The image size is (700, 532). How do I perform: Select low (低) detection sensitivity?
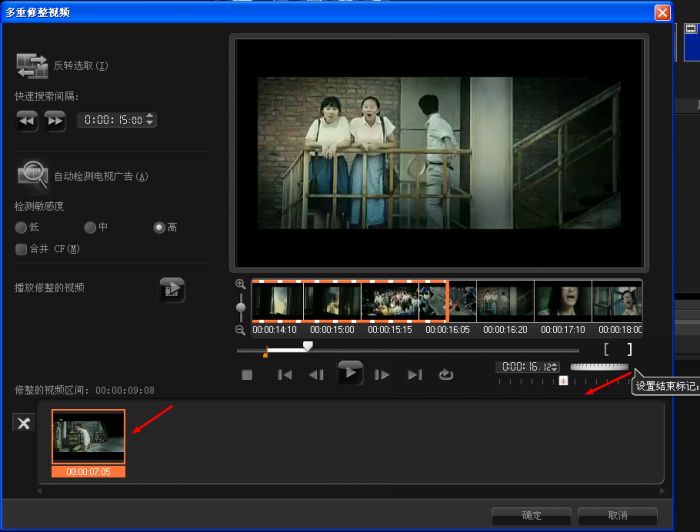[21, 227]
